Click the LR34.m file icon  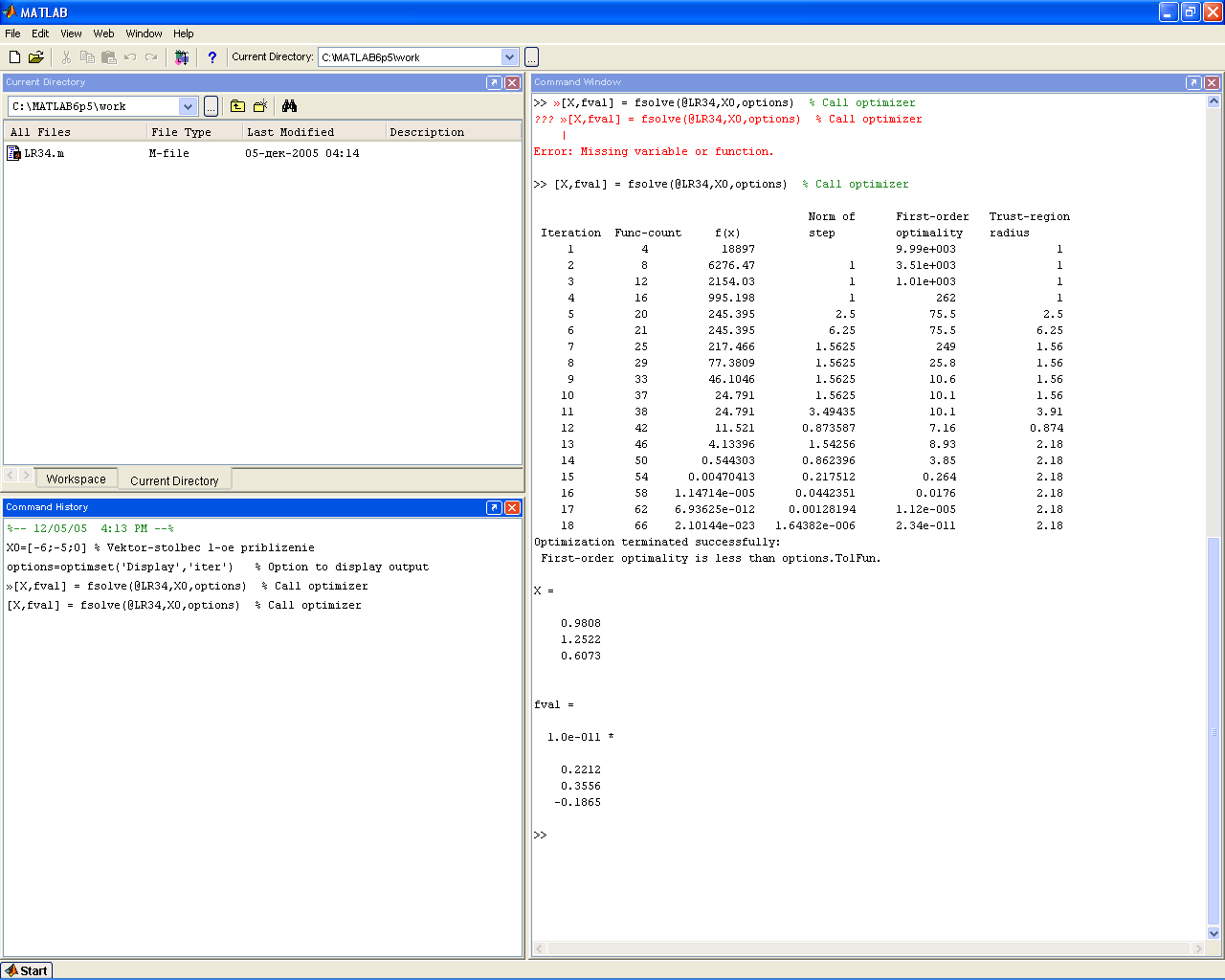(13, 153)
